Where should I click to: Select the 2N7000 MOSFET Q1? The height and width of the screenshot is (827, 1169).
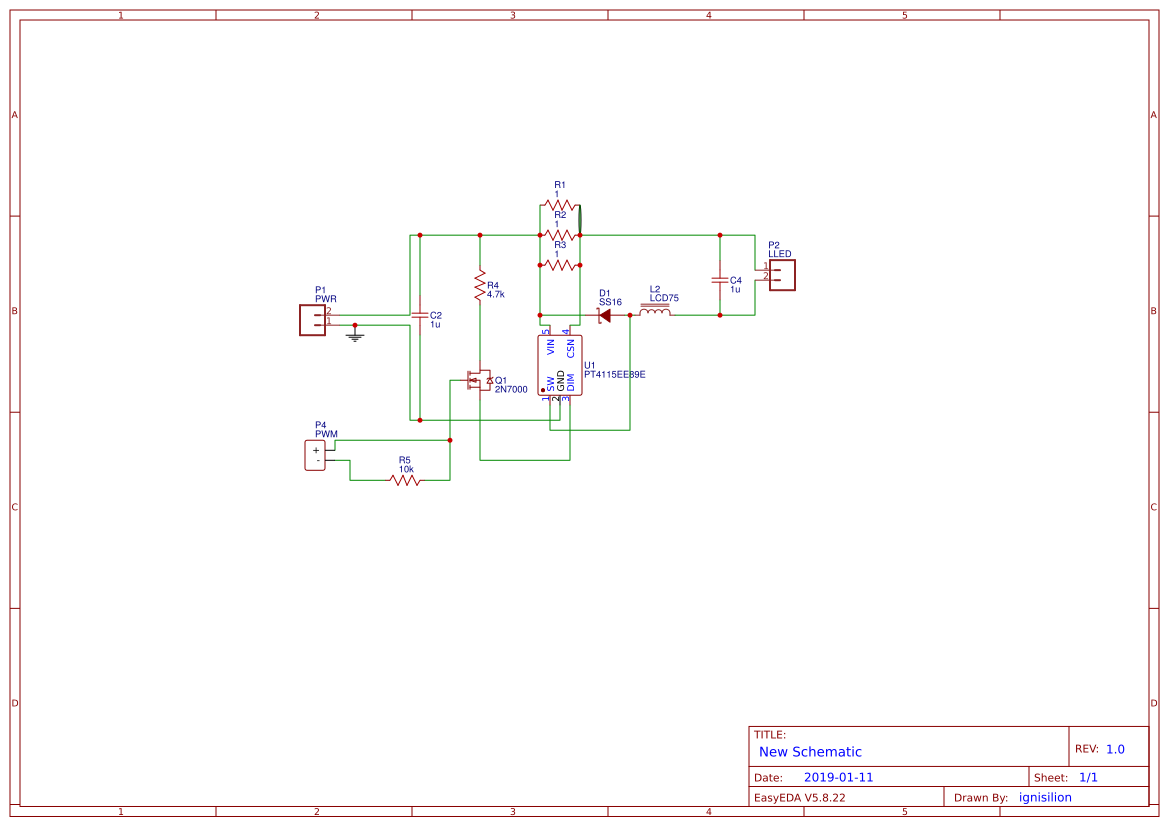pos(477,381)
